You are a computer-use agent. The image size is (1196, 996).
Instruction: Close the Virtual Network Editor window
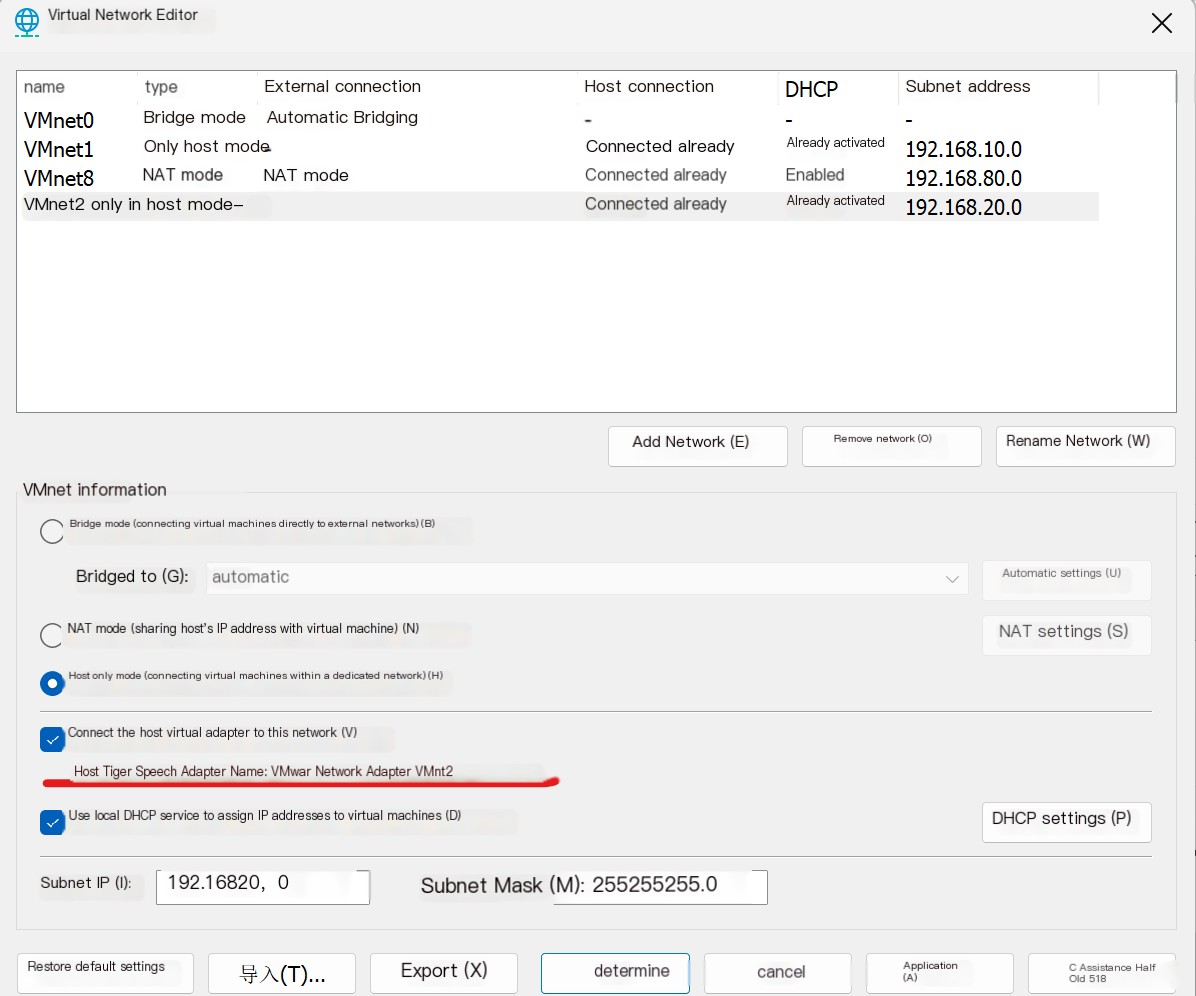pyautogui.click(x=1162, y=23)
